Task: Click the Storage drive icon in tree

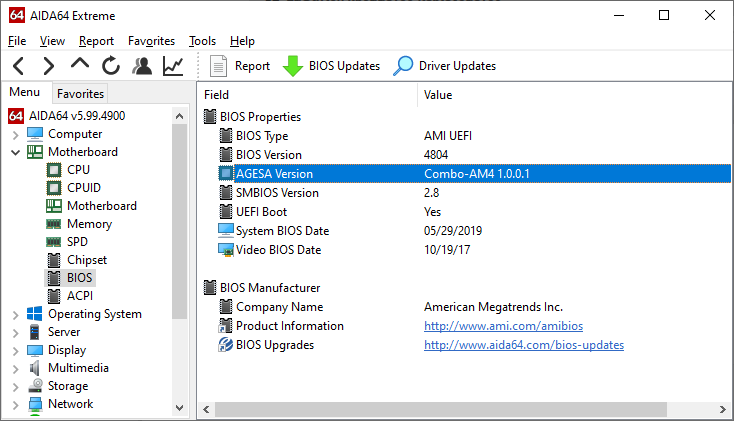Action: click(35, 385)
